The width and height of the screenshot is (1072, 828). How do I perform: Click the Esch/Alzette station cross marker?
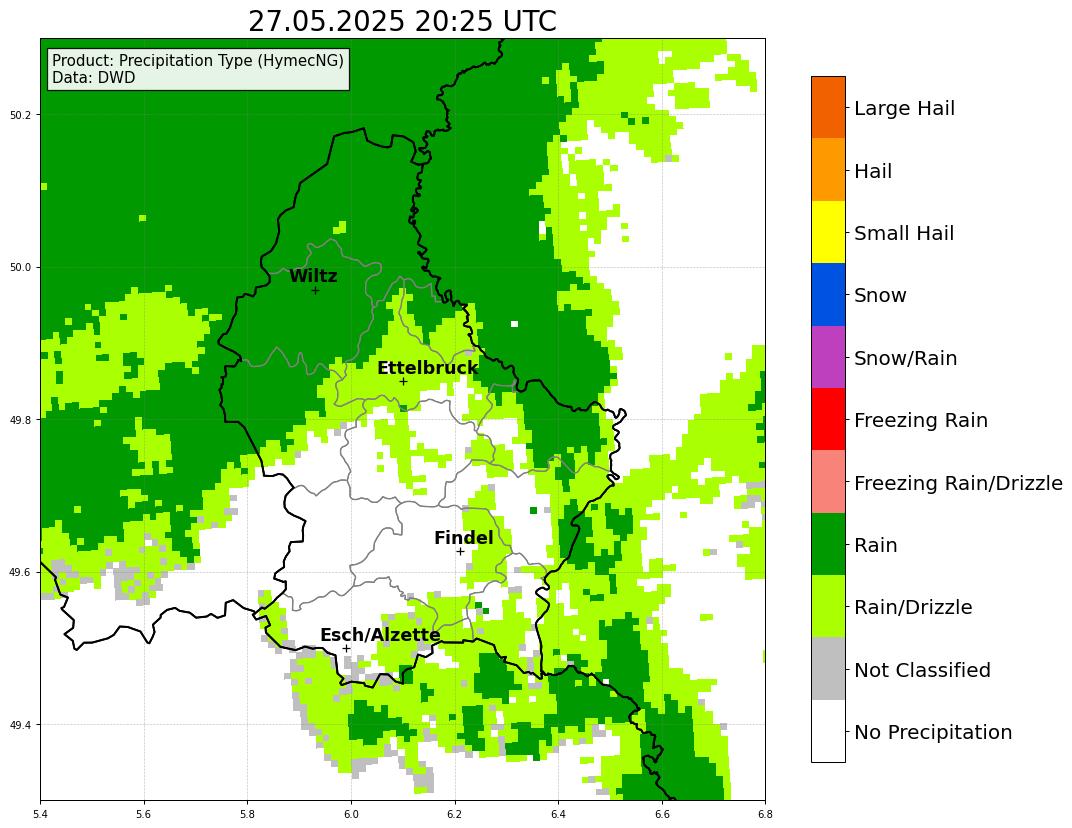click(346, 648)
